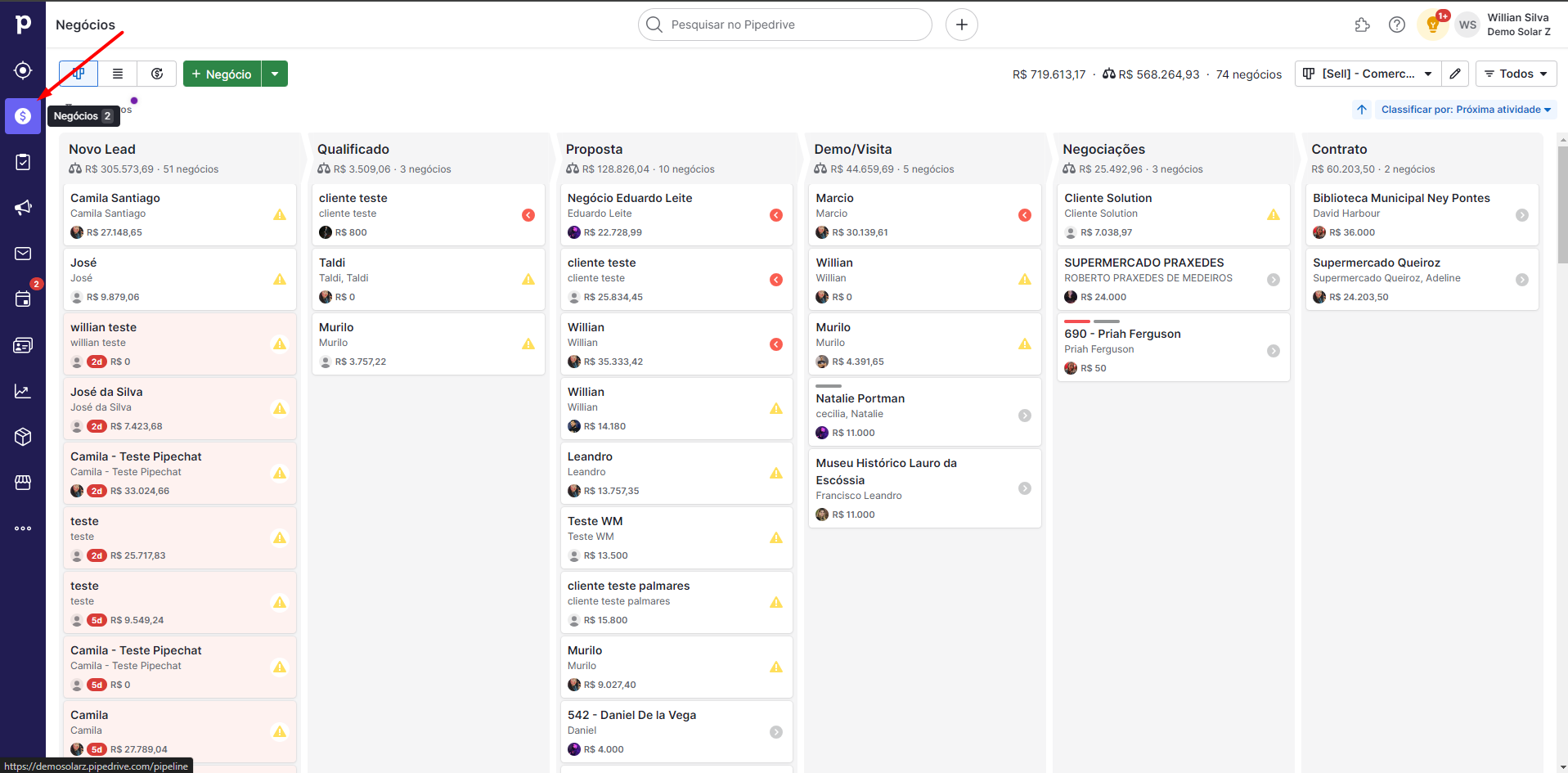Screen dimensions: 1568x773
Task: Open the three-dots More menu in sidebar
Action: [x=23, y=528]
